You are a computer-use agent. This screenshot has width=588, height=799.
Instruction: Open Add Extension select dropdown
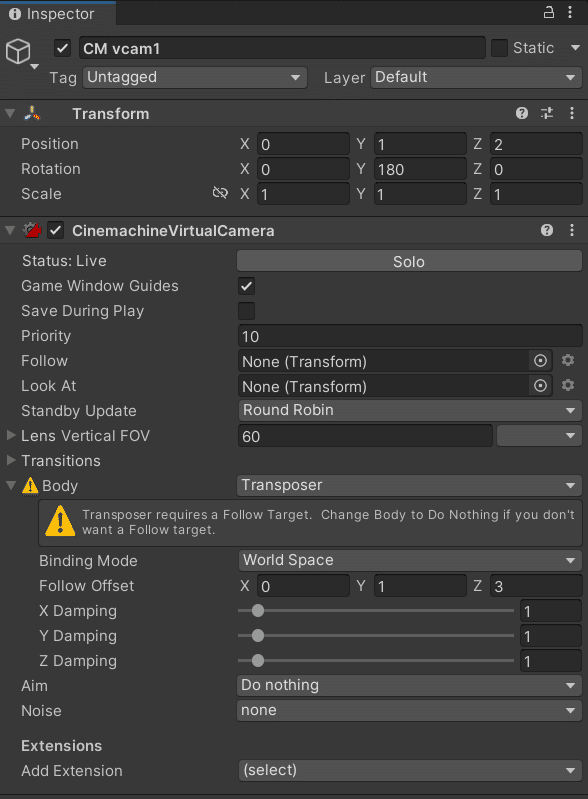click(x=410, y=770)
